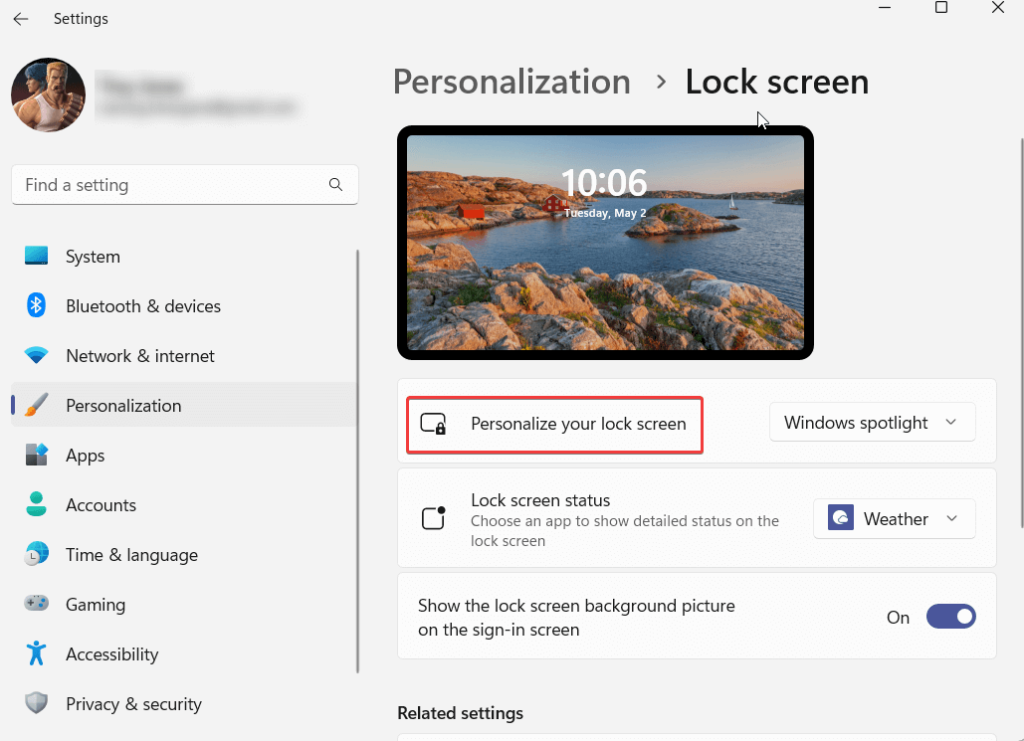Open the Weather lock screen status dropdown

(x=893, y=519)
